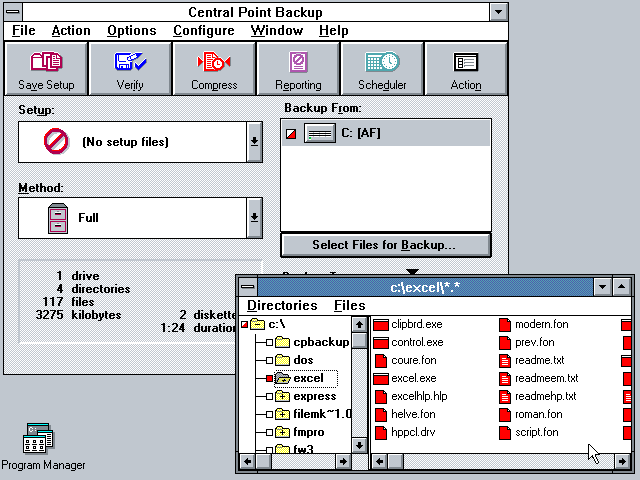
Task: Click the clipbrd.exe file icon
Action: pyautogui.click(x=381, y=325)
